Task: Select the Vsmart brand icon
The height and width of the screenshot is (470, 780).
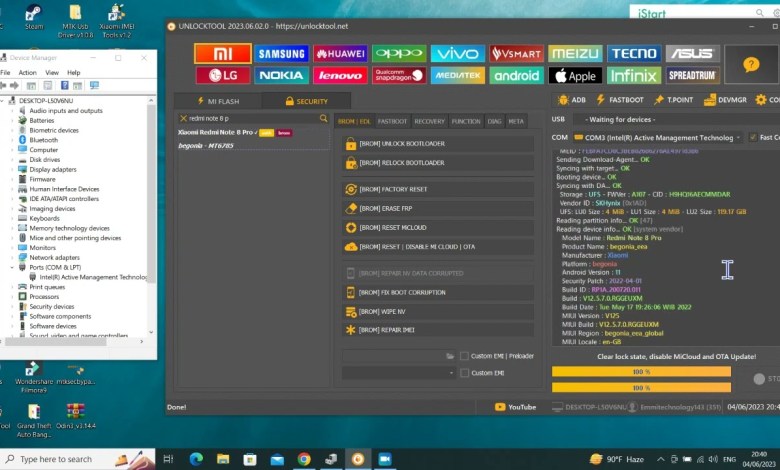Action: [x=516, y=53]
